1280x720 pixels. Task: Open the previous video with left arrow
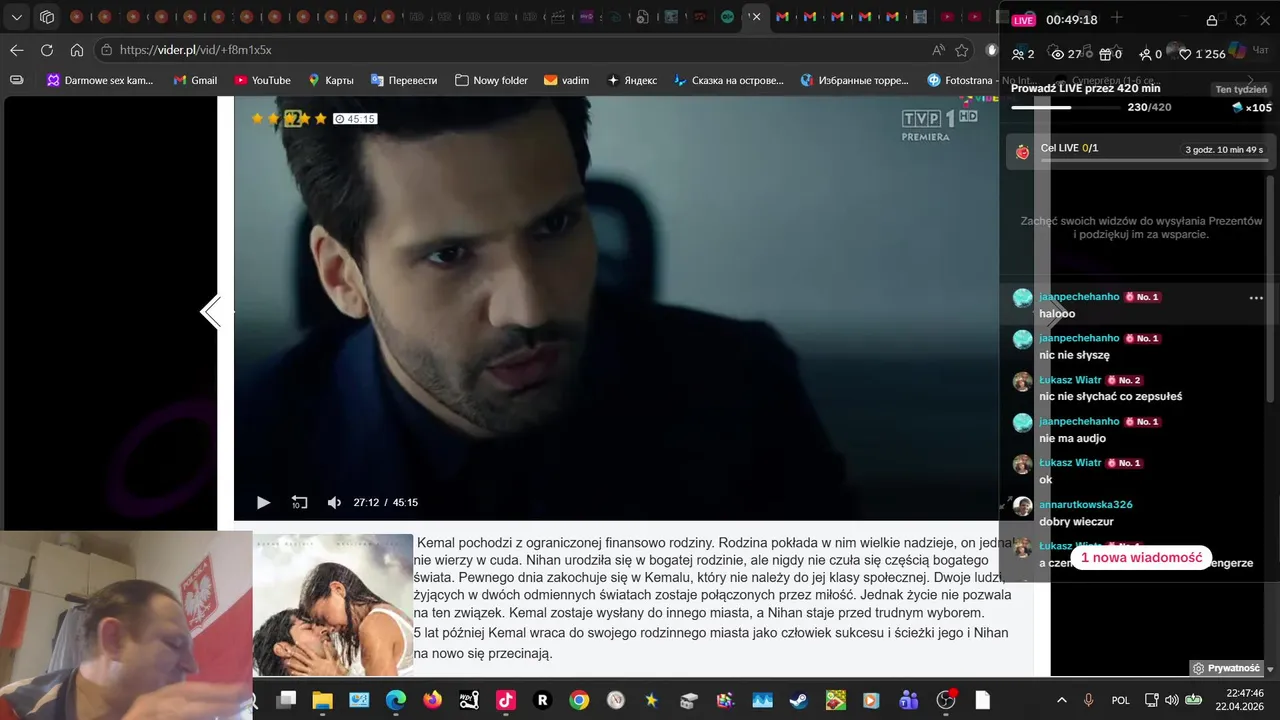pos(210,312)
